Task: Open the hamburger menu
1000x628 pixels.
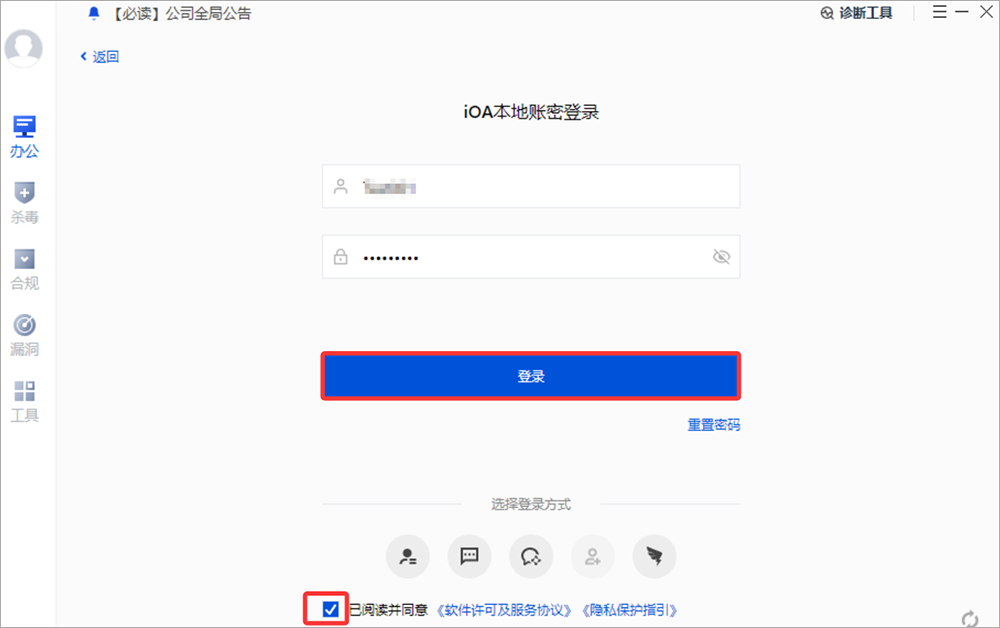Action: (x=941, y=12)
